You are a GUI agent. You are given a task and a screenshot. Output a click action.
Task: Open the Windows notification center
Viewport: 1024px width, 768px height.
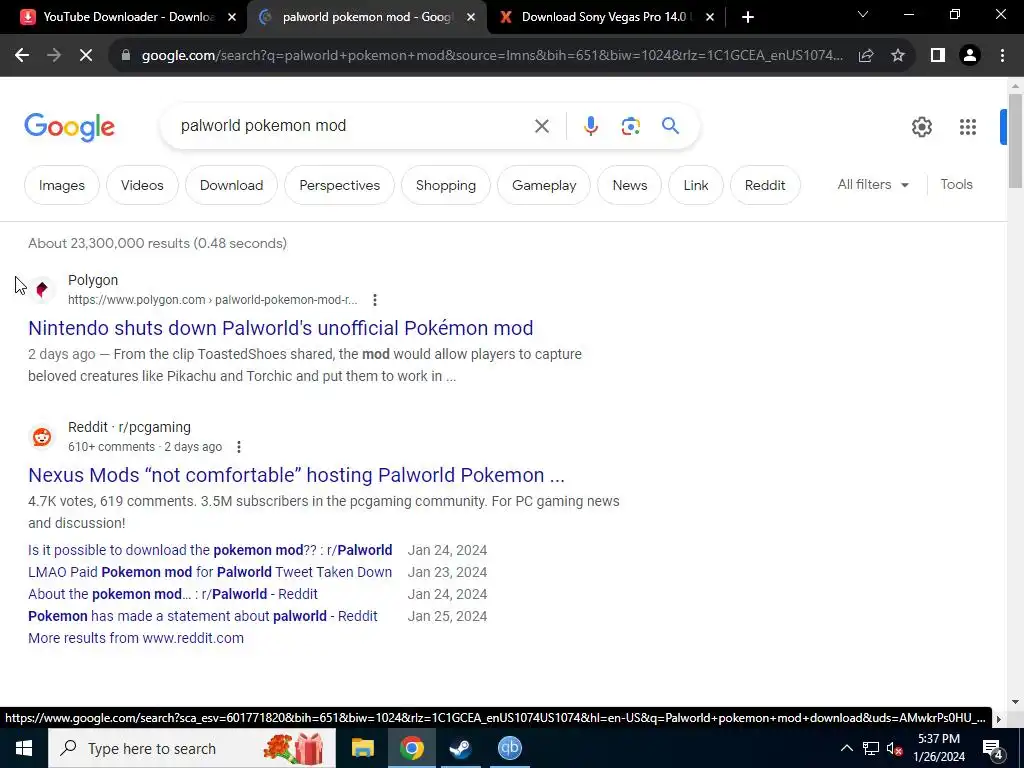pyautogui.click(x=993, y=749)
